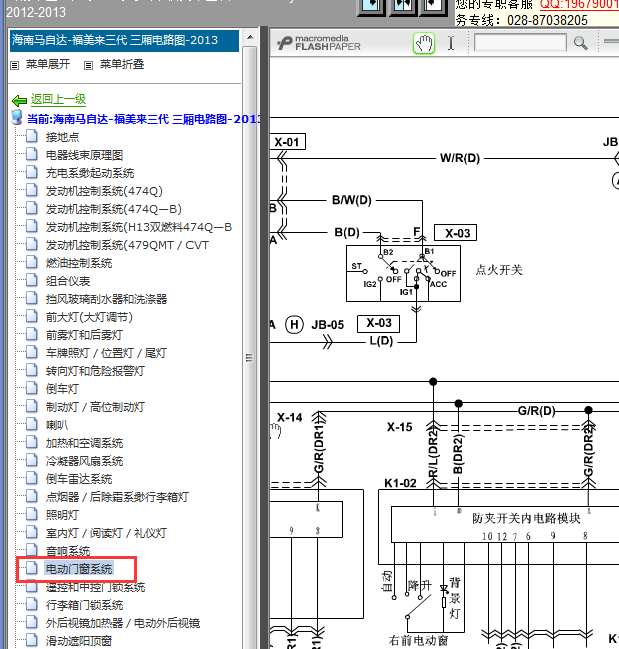Open 前大灯(大灯调节) entry
The height and width of the screenshot is (649, 619).
89,317
